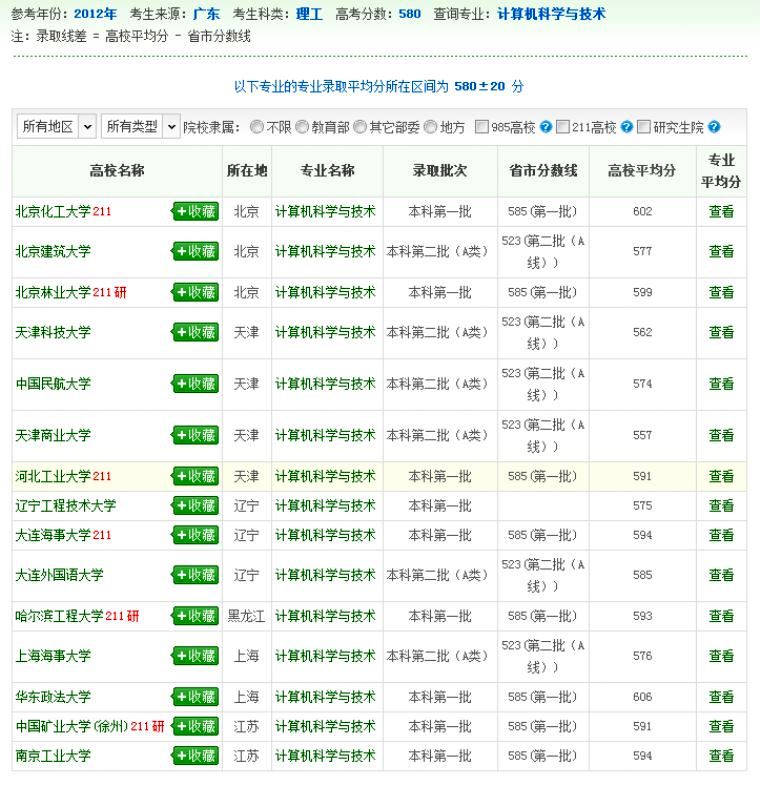Image resolution: width=760 pixels, height=785 pixels.
Task: Favorite 辽宁工程技术大学 with 收藏 button
Action: pos(195,505)
